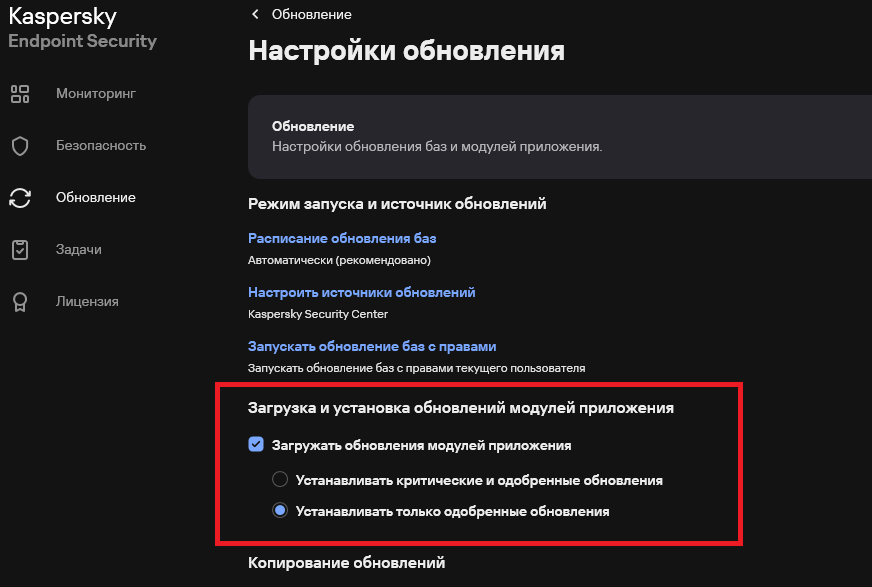Image resolution: width=872 pixels, height=587 pixels.
Task: Click the back chevron icon near Обновление
Action: [255, 14]
